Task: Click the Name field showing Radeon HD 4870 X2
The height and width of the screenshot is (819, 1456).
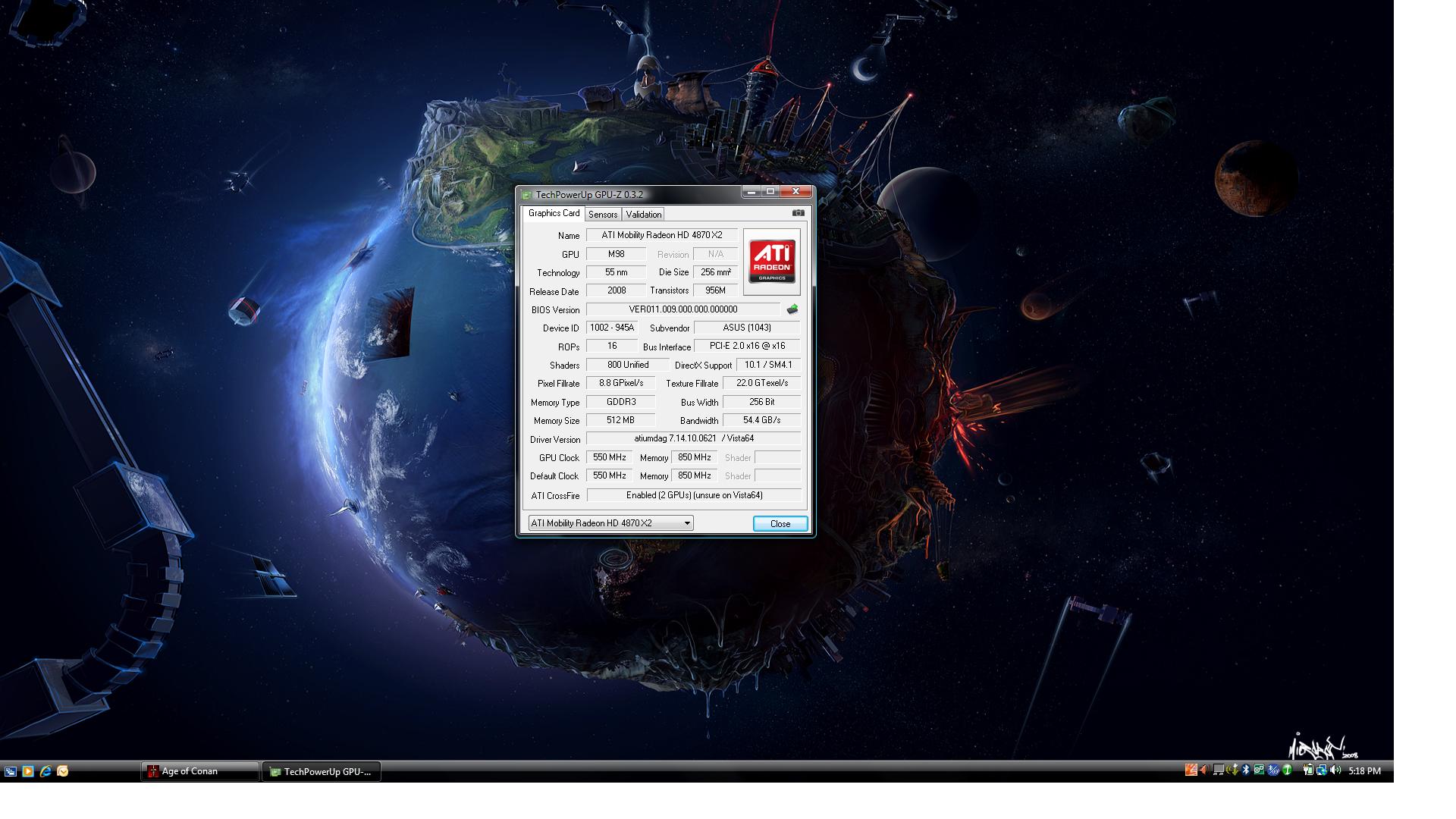Action: click(662, 235)
